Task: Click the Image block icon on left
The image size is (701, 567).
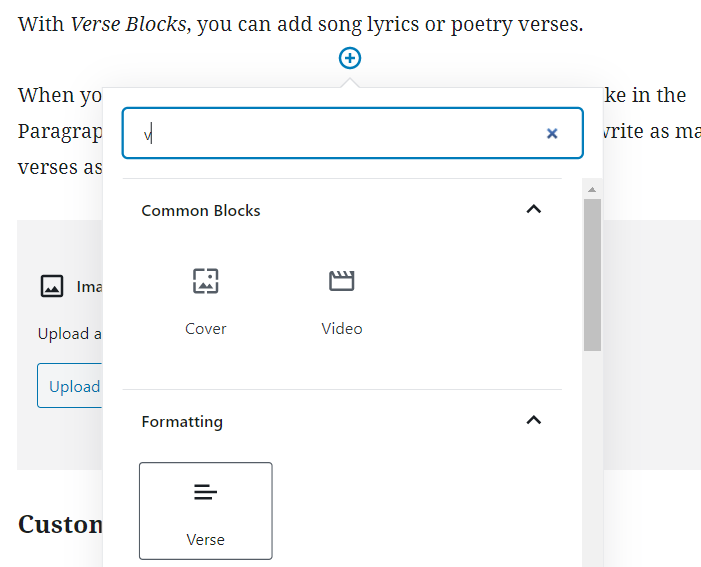Action: [52, 286]
